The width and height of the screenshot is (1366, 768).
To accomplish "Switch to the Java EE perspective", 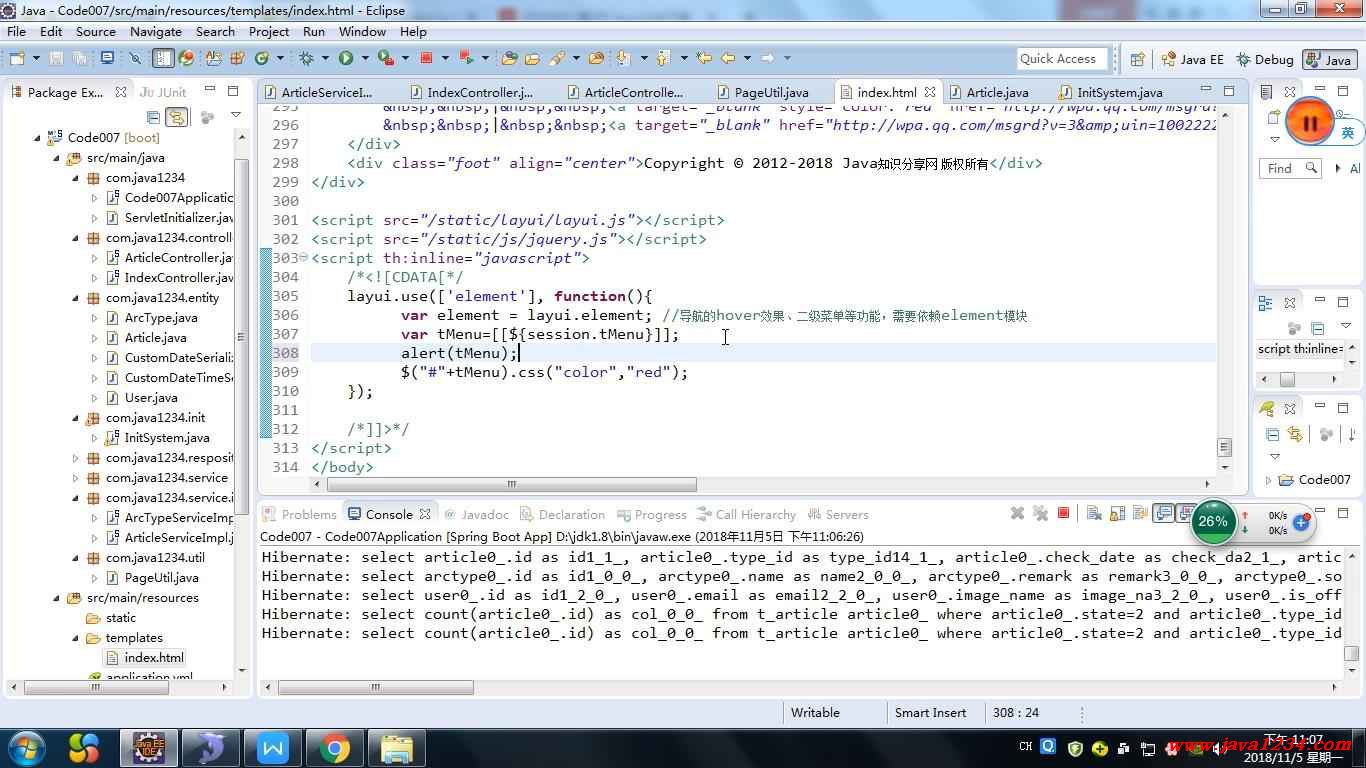I will 1192,60.
